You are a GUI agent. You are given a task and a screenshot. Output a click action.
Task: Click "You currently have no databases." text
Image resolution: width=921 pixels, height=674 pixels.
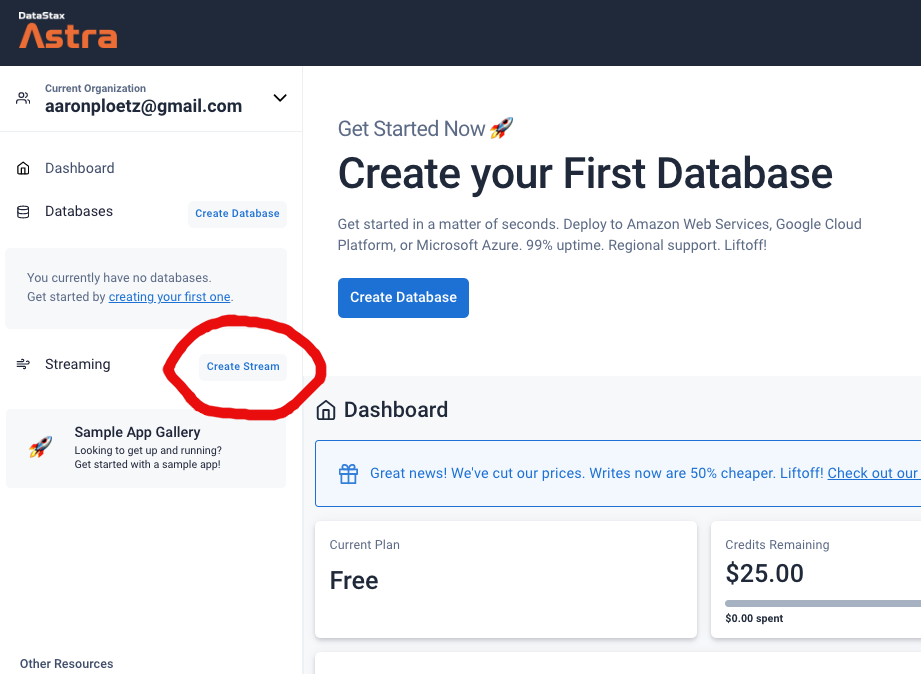119,277
